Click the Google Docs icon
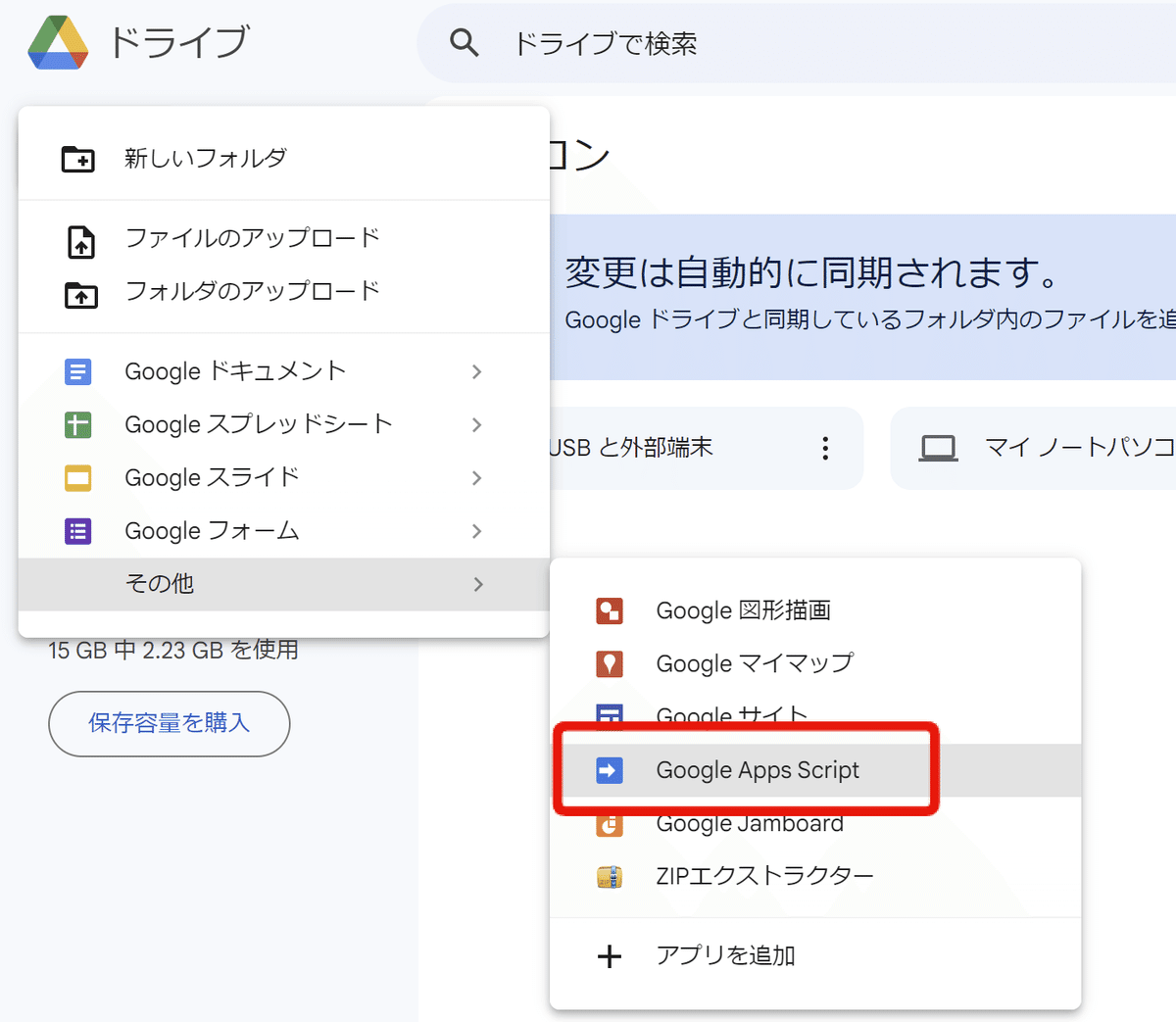This screenshot has height=1022, width=1176. tap(77, 372)
